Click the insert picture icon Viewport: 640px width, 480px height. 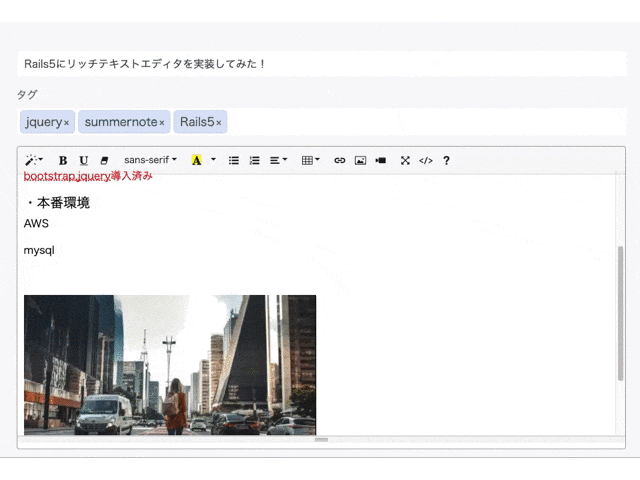pos(360,160)
